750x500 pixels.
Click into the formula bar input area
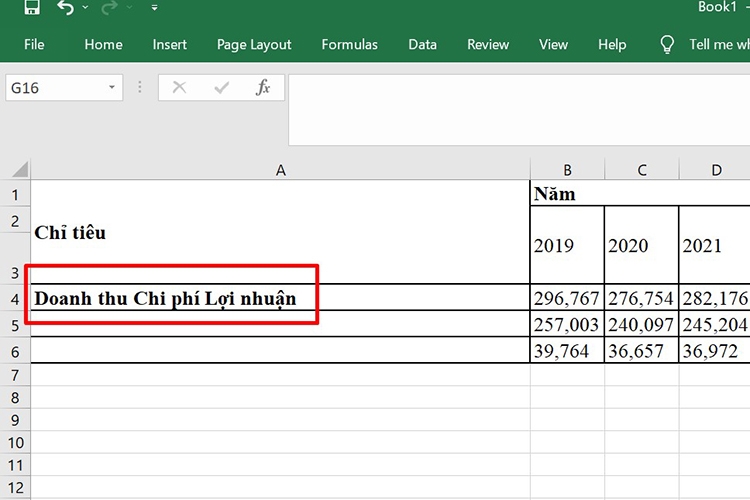click(x=519, y=110)
